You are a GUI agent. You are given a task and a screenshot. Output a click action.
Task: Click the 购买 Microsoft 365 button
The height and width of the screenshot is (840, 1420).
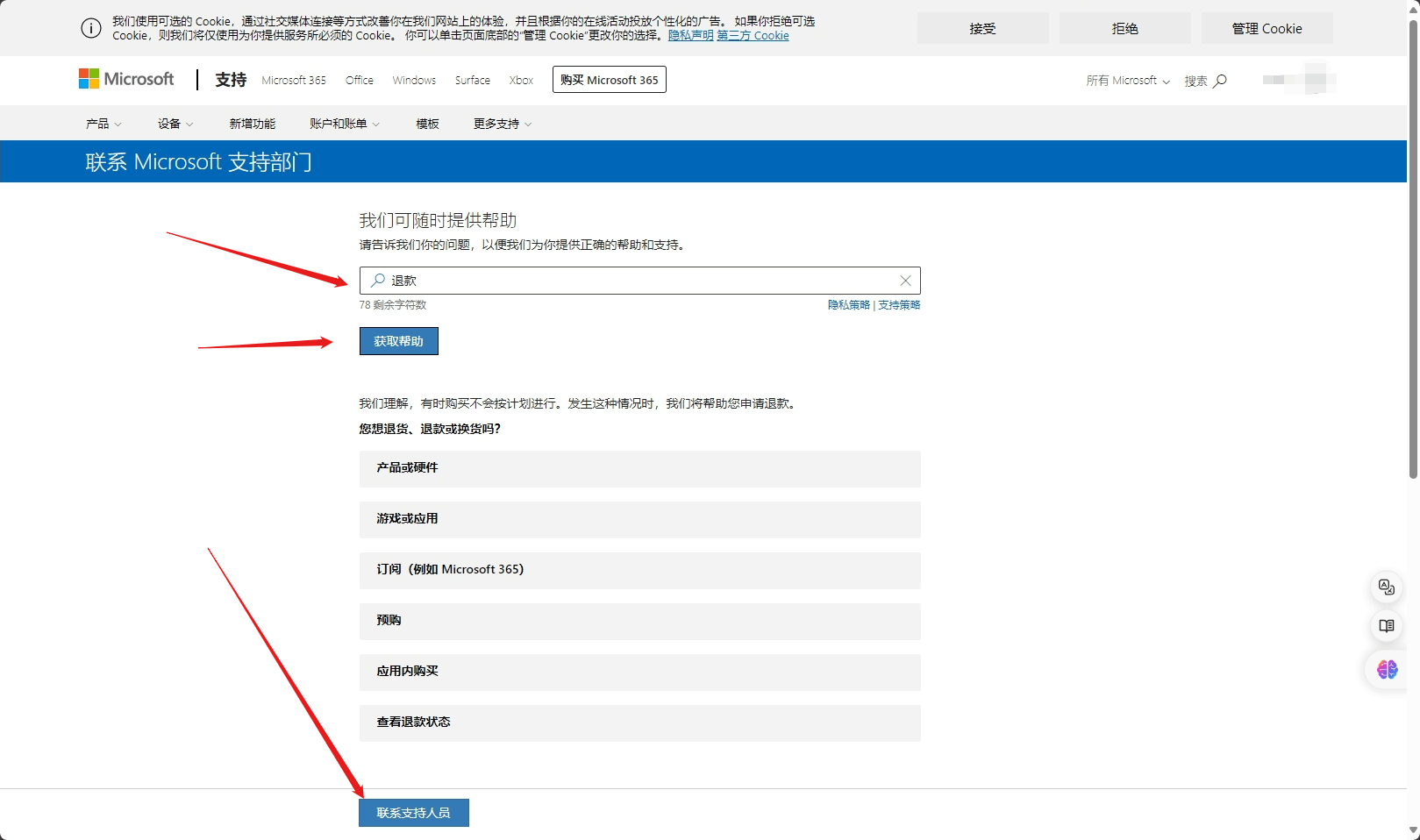coord(610,80)
